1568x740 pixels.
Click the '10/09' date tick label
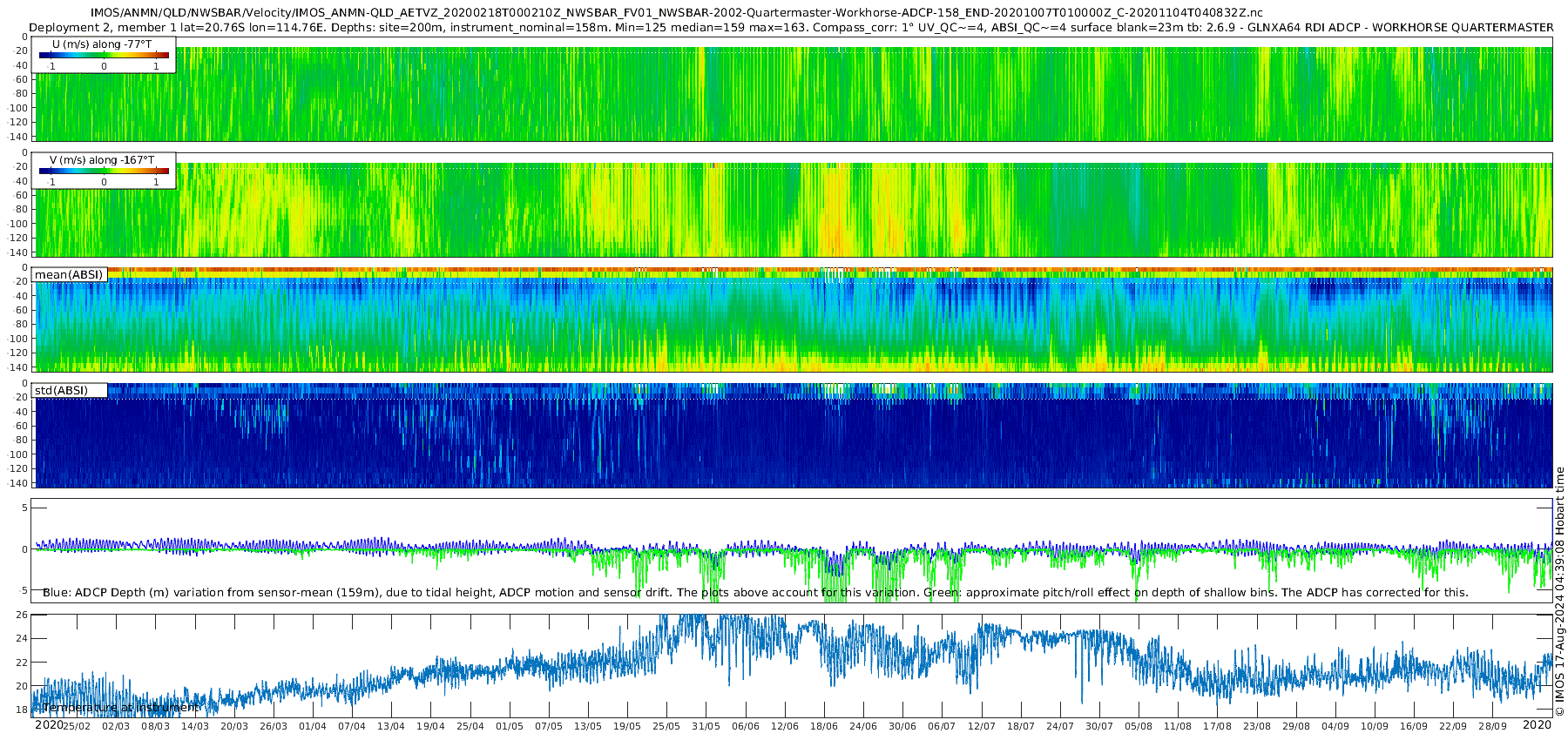pyautogui.click(x=1375, y=726)
